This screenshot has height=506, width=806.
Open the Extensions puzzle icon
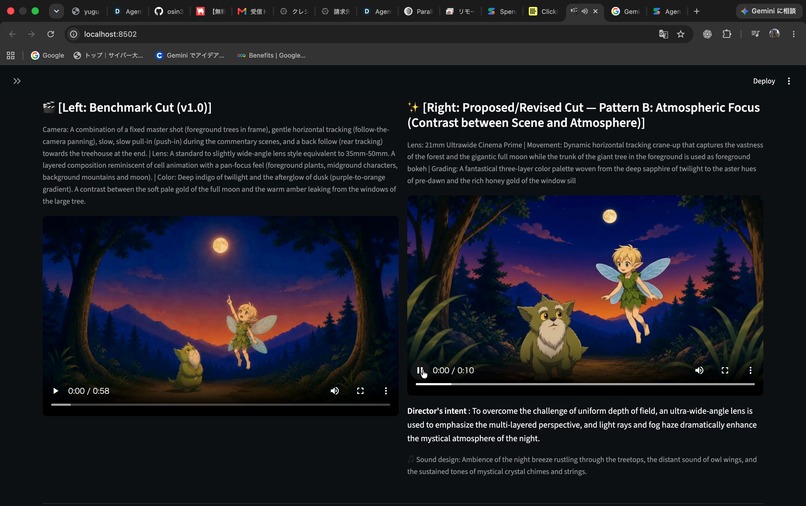click(x=726, y=34)
